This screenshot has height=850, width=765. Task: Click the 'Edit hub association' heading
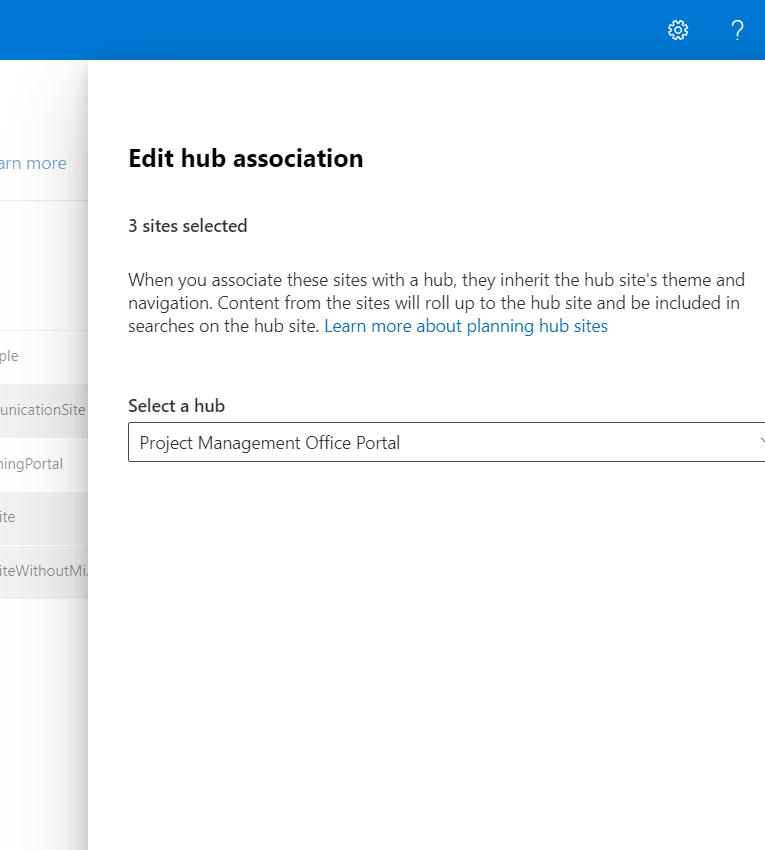pos(246,158)
